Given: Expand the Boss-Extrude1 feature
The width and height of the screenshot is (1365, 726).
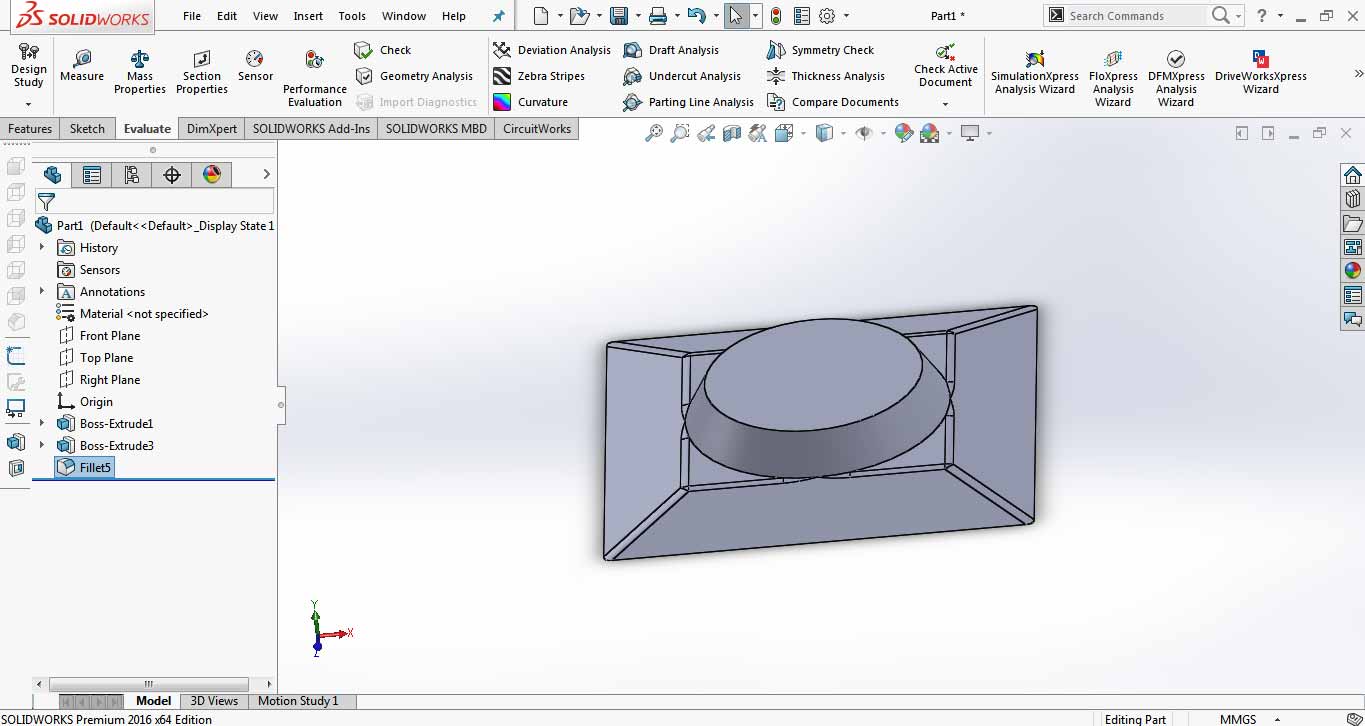Looking at the screenshot, I should click(x=42, y=423).
